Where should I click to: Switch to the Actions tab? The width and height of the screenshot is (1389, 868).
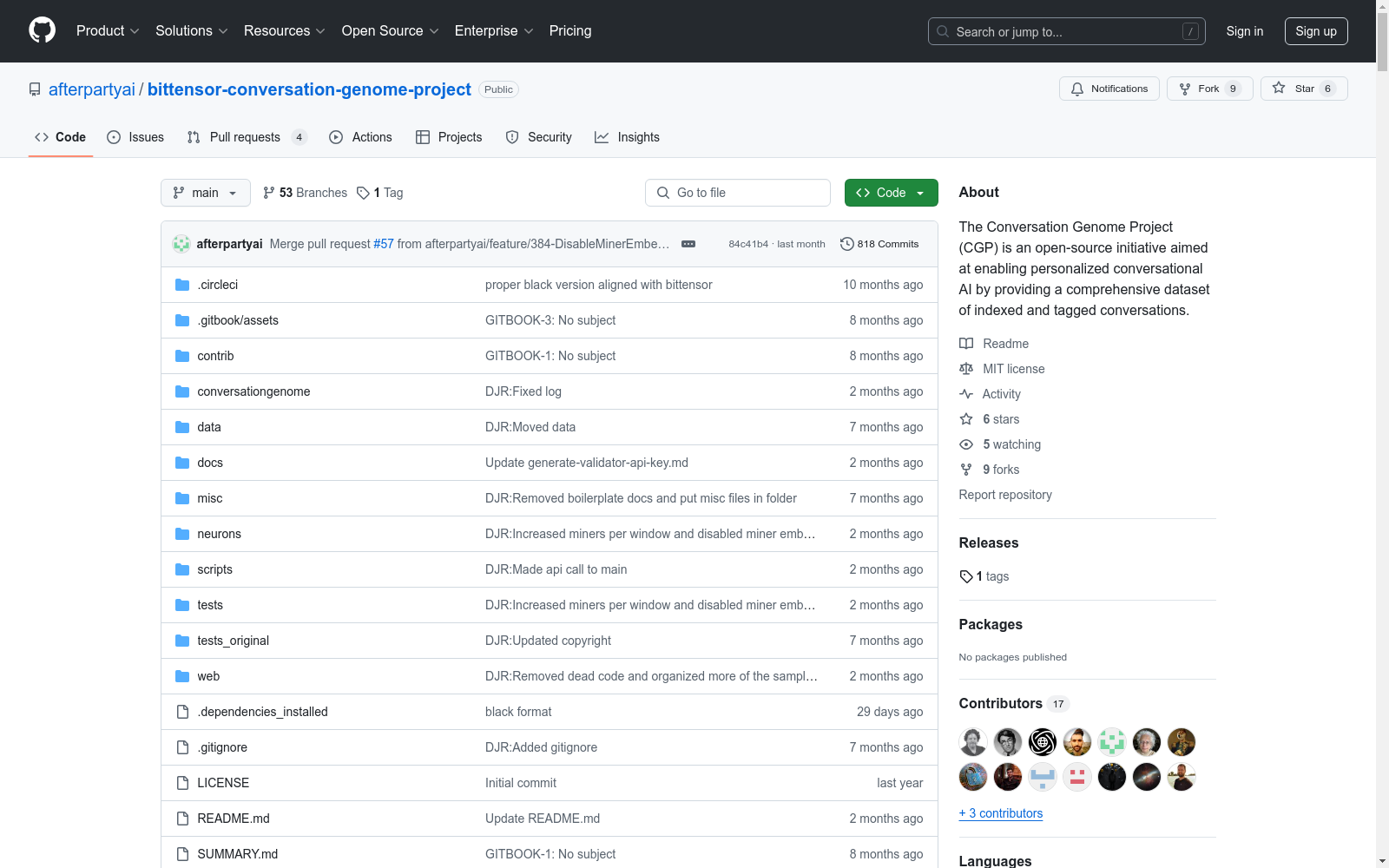(x=360, y=137)
